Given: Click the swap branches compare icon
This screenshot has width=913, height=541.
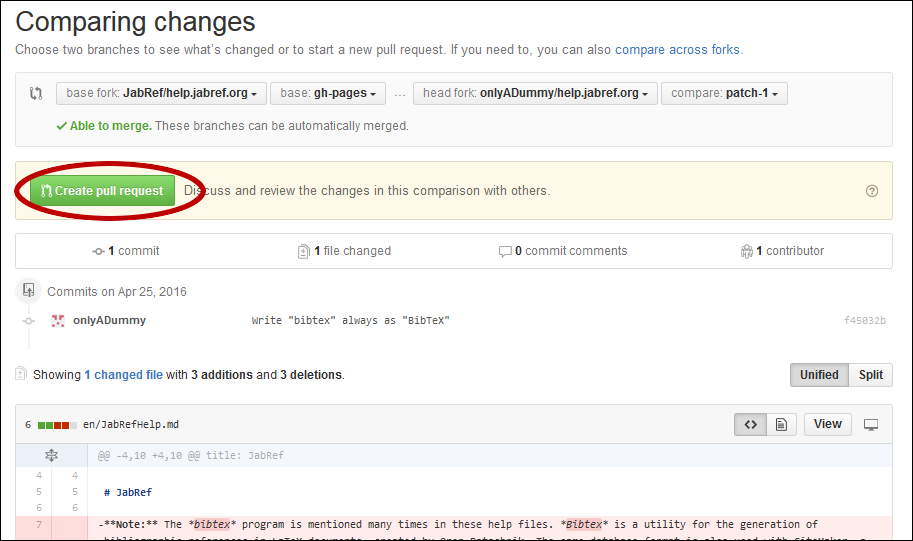Looking at the screenshot, I should coord(36,94).
